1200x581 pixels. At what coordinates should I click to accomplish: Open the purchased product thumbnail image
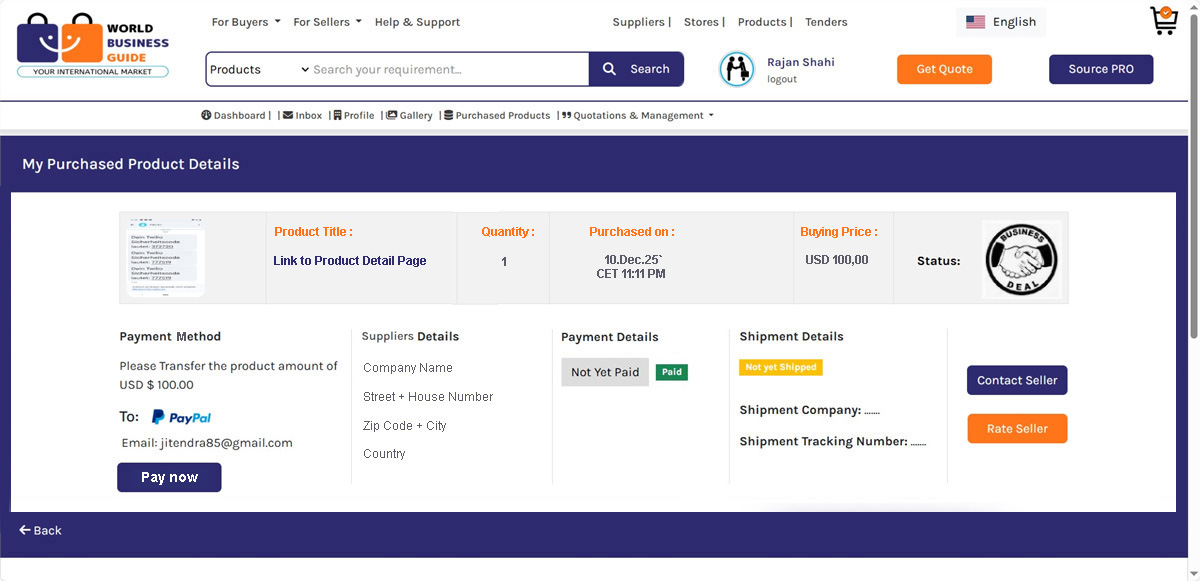[x=165, y=258]
